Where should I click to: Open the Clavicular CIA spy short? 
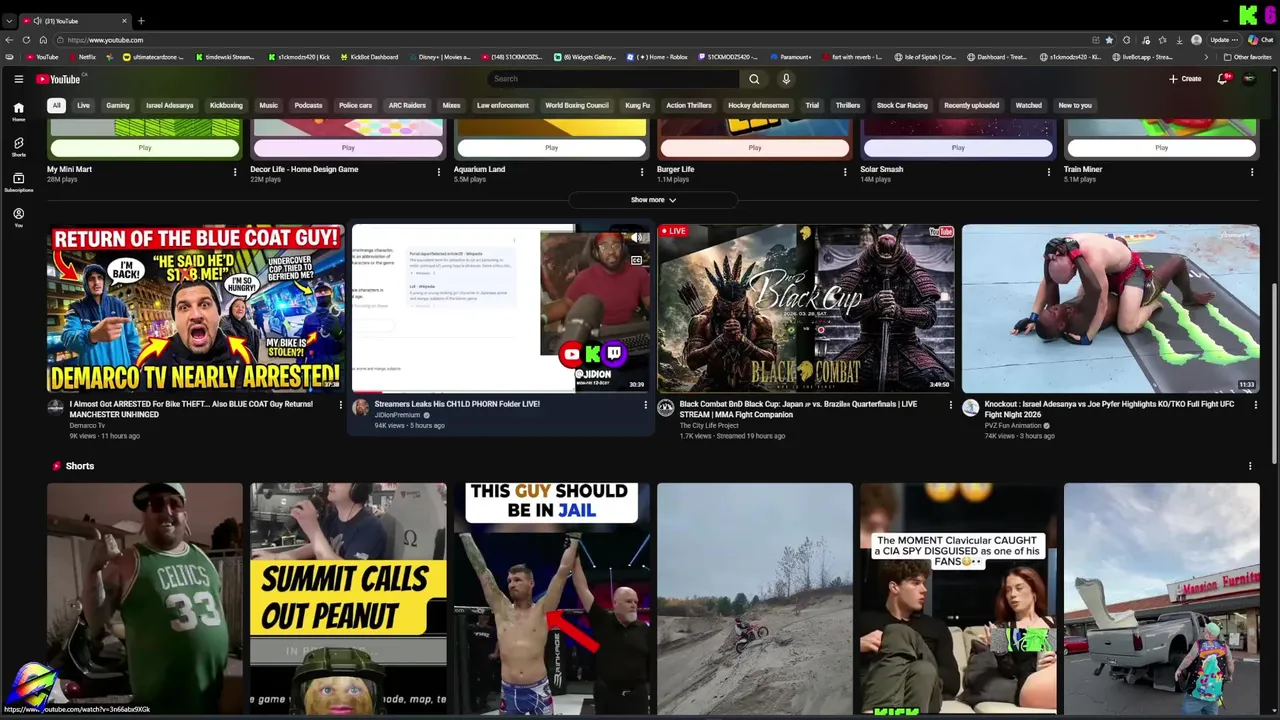[958, 599]
